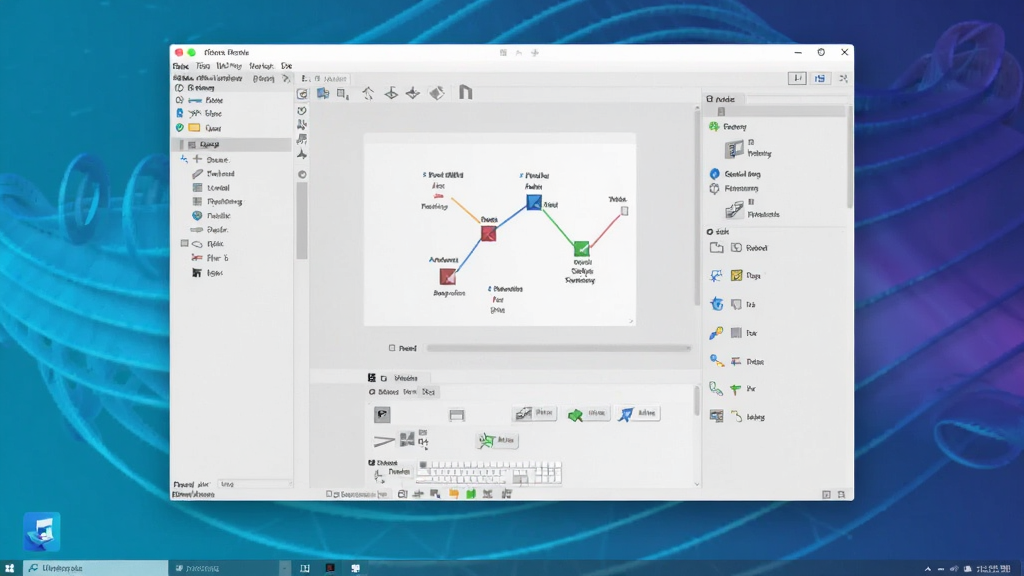The height and width of the screenshot is (576, 1024).
Task: Tick the checkbox in the left tree
Action: [x=184, y=244]
